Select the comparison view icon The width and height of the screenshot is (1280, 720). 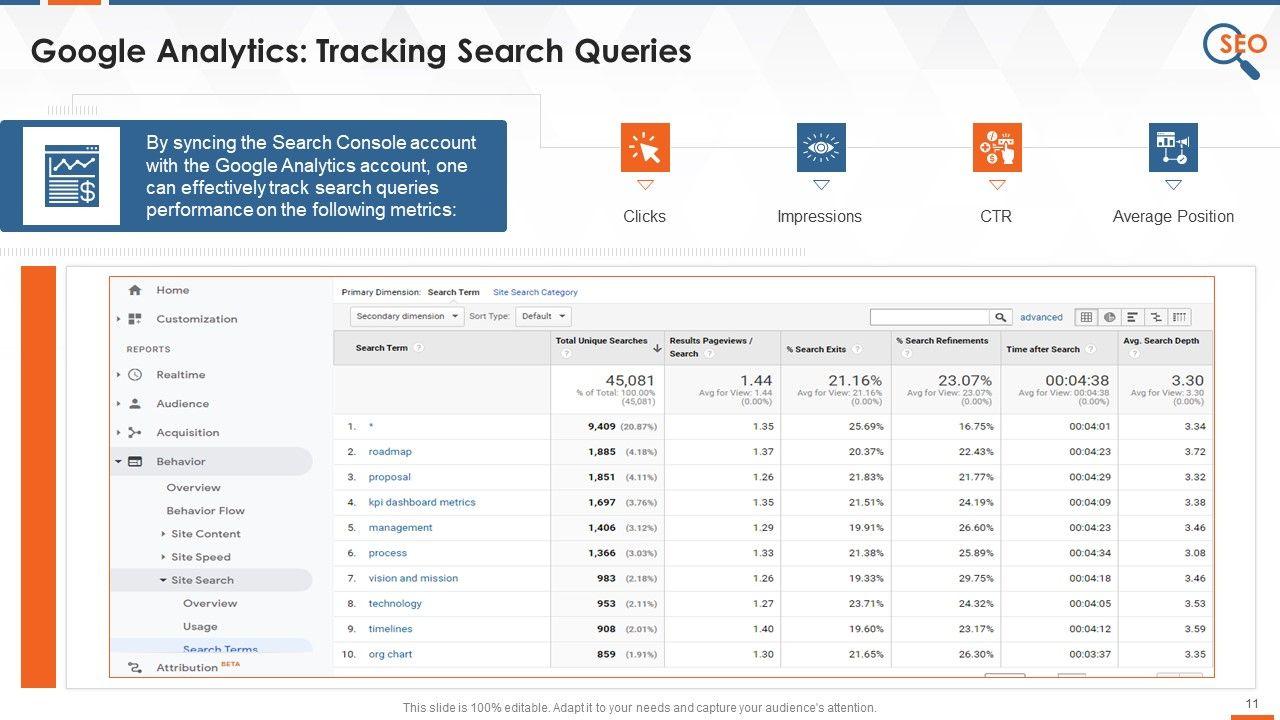click(1156, 317)
